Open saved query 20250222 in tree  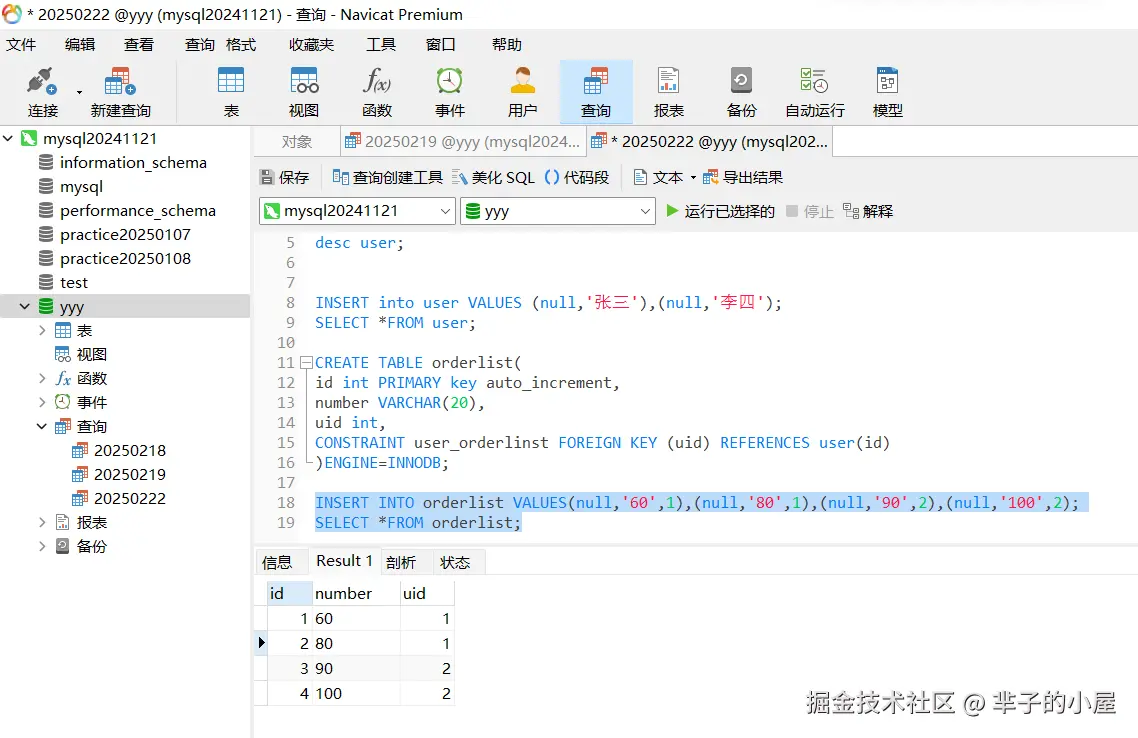pyautogui.click(x=129, y=498)
